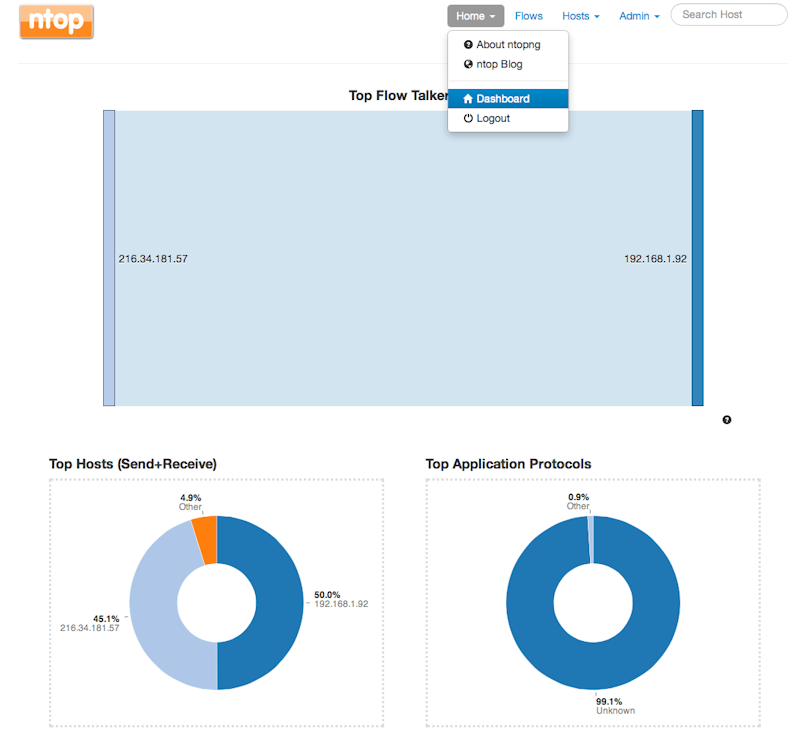Click the info icon next to About ntopng
The image size is (800, 735).
(467, 44)
